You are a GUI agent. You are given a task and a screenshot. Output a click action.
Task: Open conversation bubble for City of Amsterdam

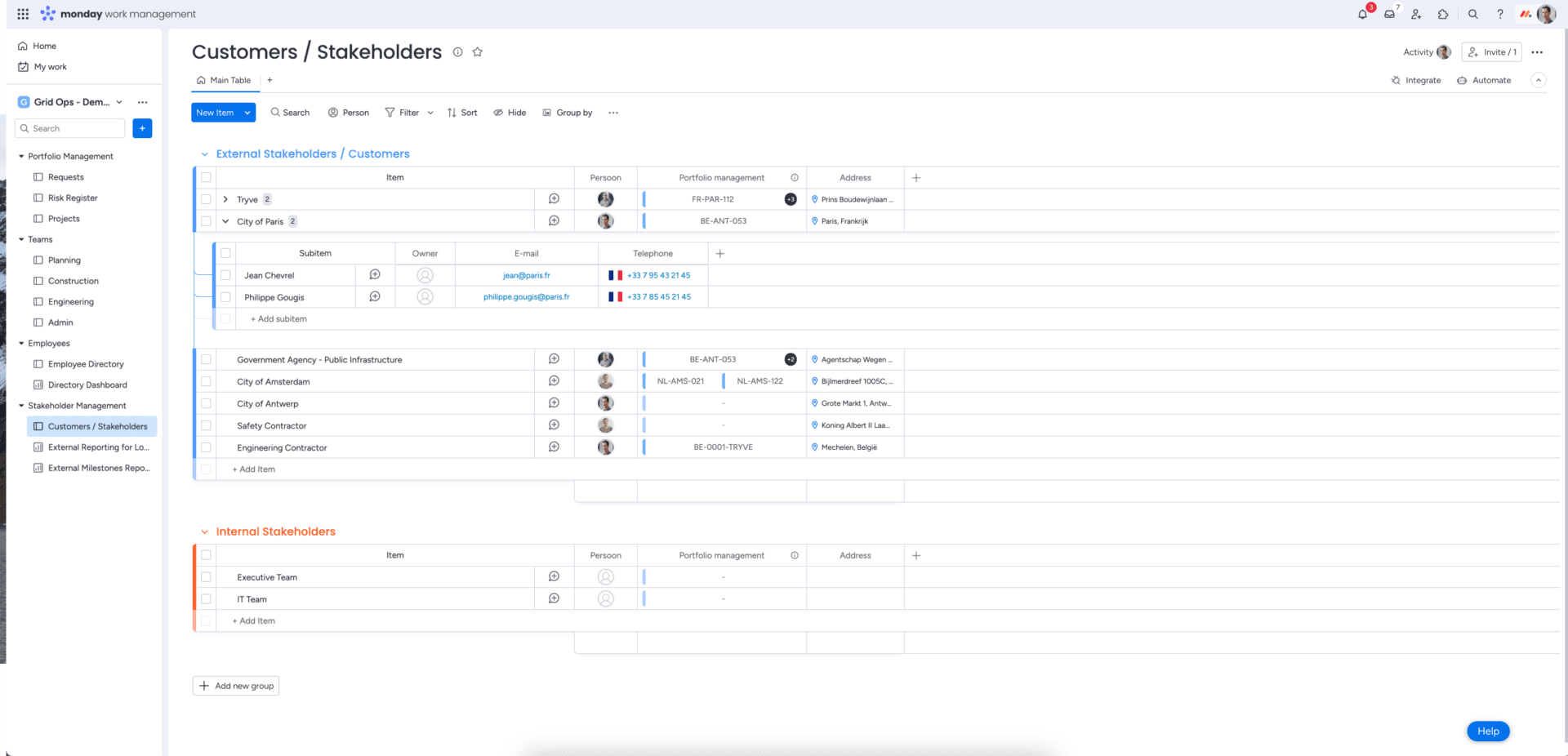(554, 381)
